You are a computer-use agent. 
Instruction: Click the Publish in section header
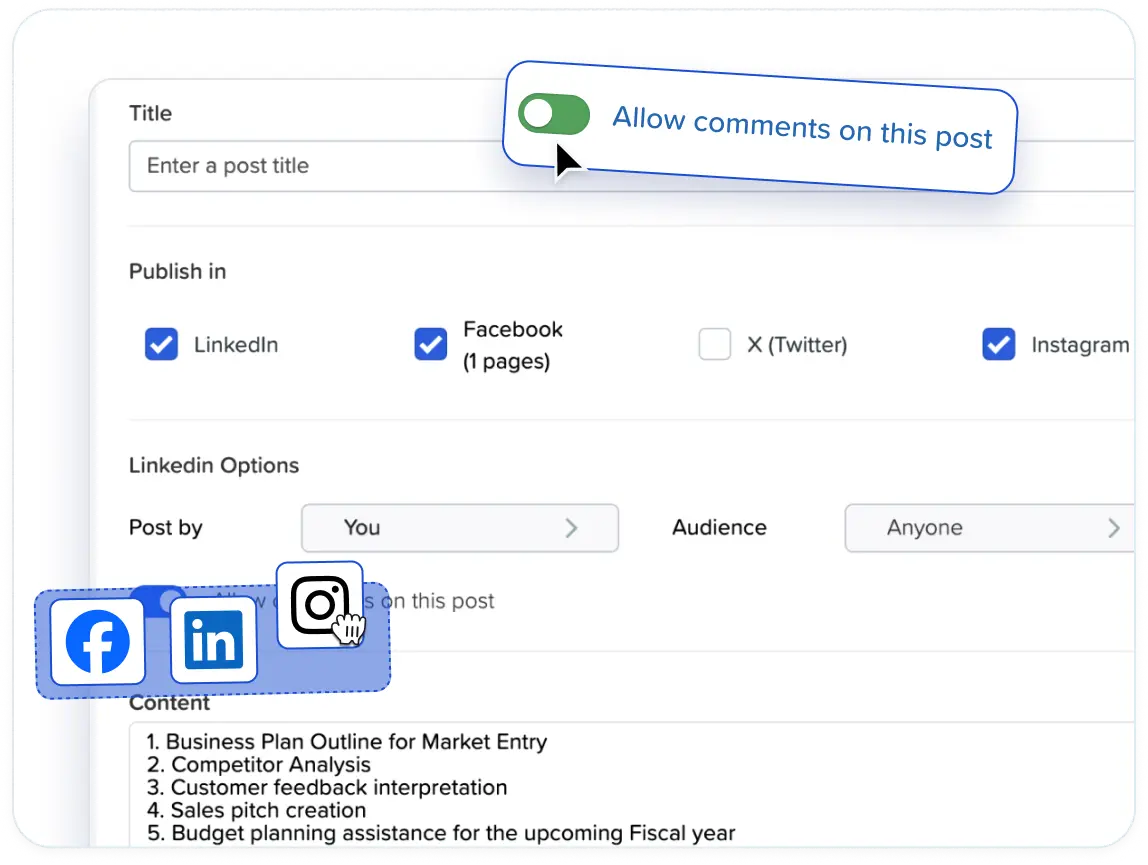tap(177, 271)
